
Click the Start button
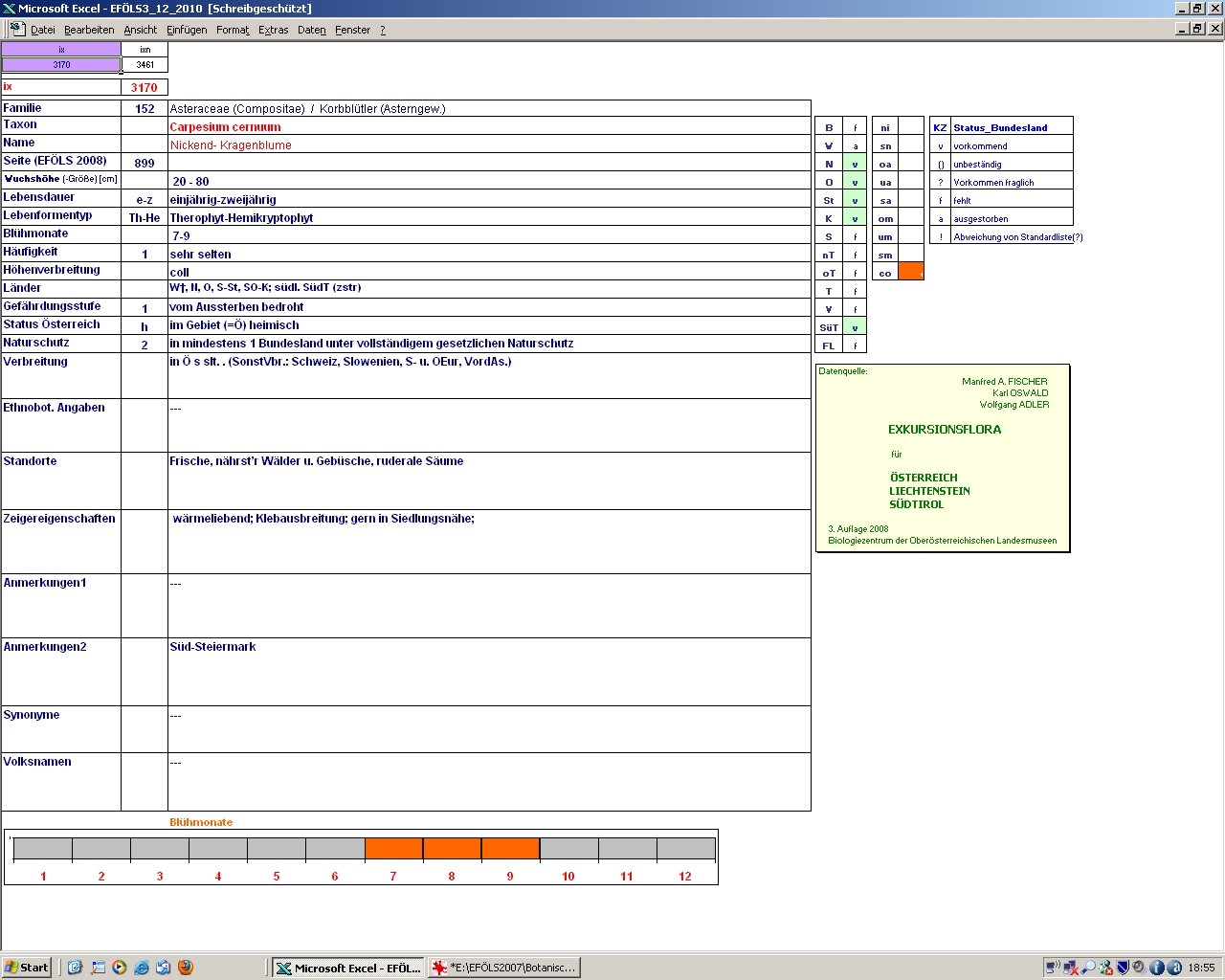pyautogui.click(x=27, y=968)
